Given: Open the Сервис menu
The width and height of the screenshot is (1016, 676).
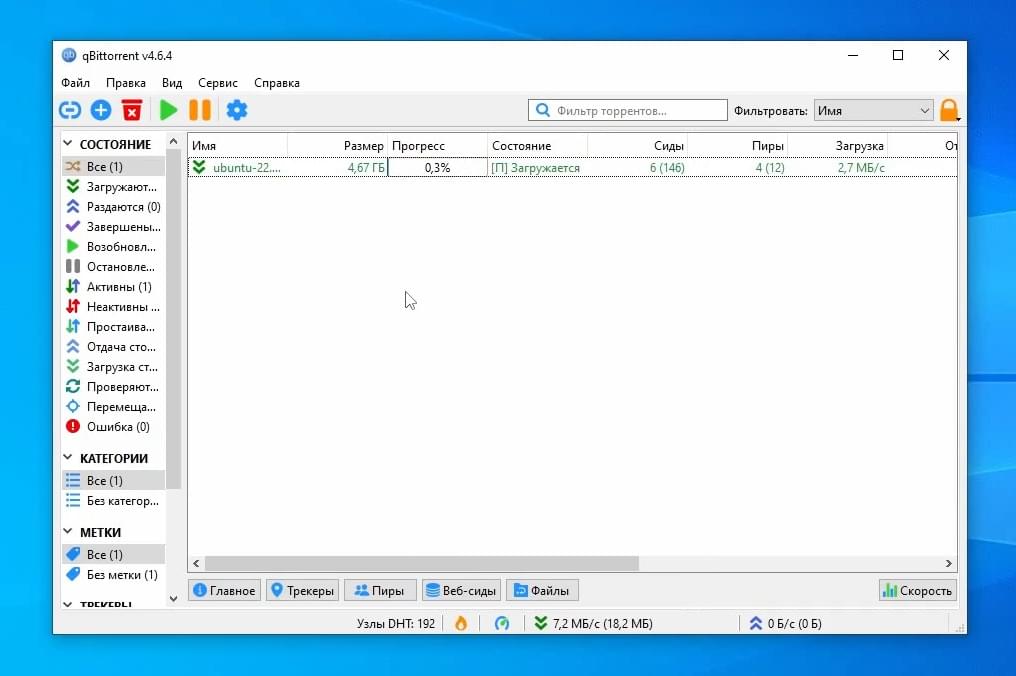Looking at the screenshot, I should pyautogui.click(x=218, y=83).
